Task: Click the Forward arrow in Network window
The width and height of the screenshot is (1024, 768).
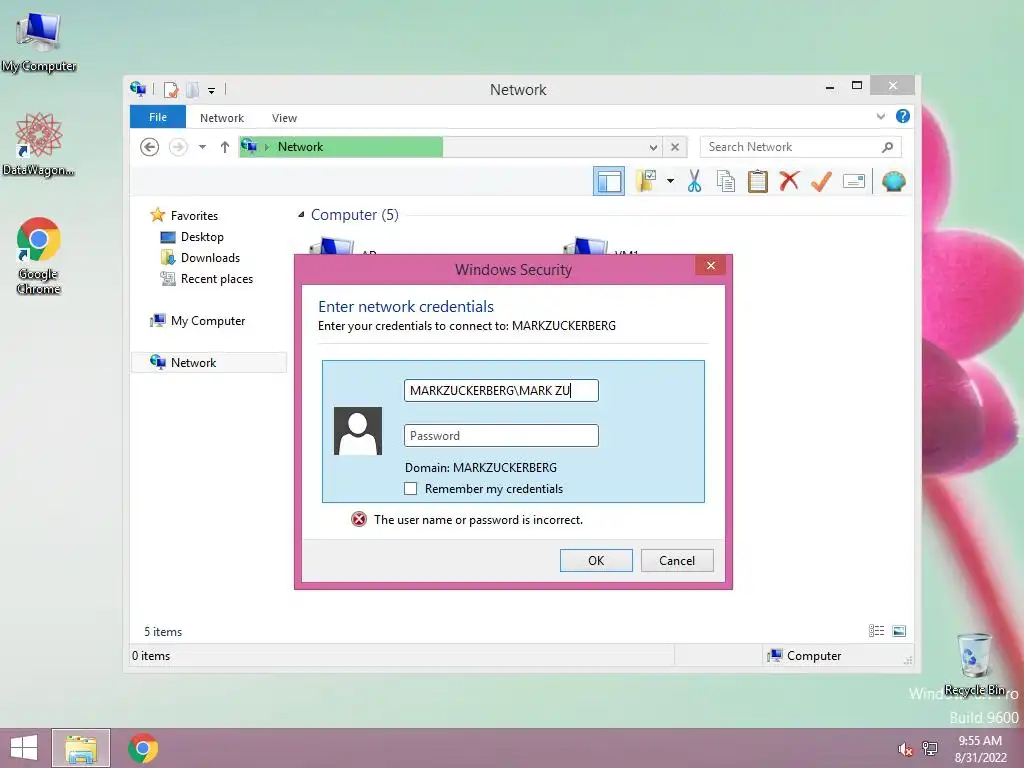Action: coord(178,147)
